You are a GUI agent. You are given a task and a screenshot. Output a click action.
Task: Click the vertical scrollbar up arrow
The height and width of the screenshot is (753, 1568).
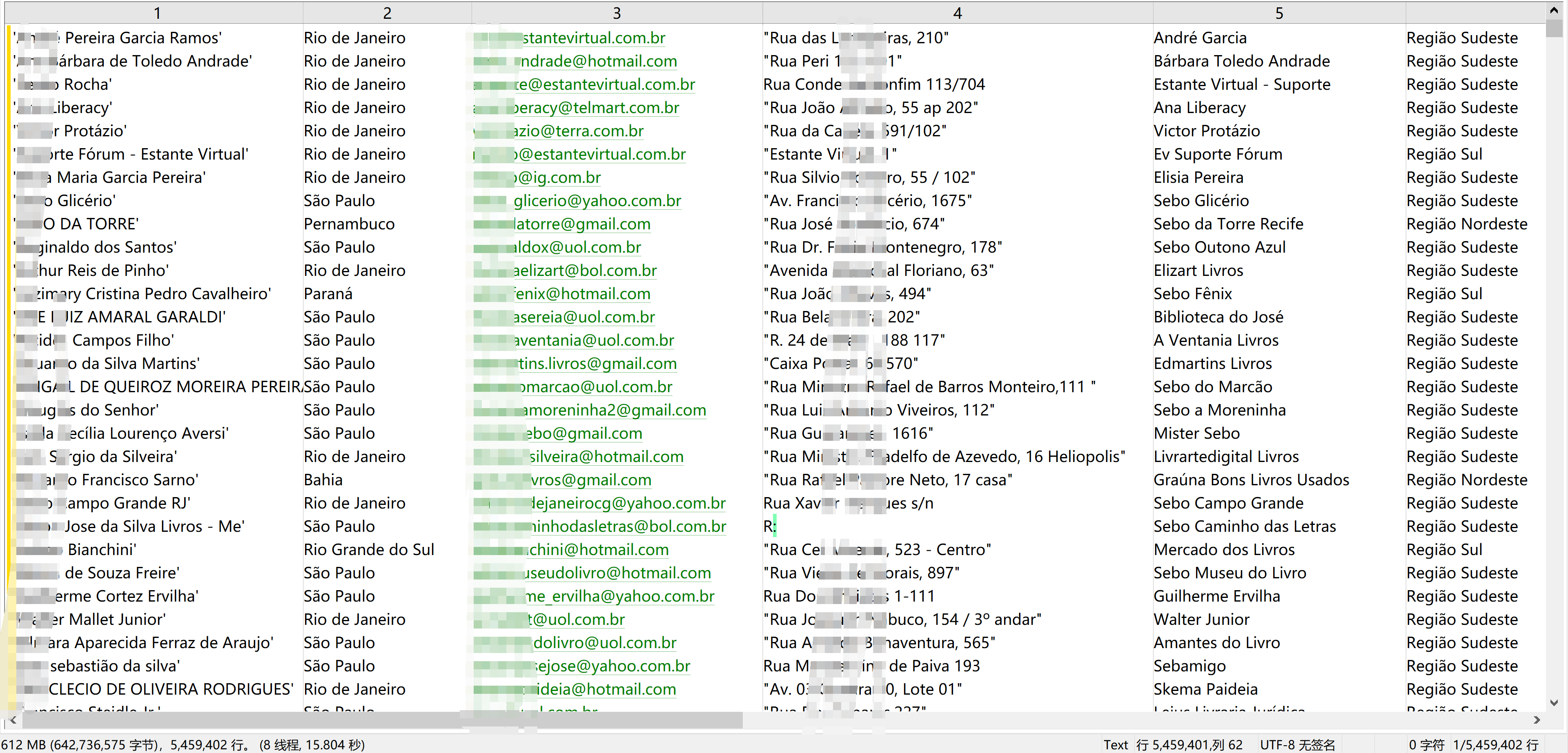pyautogui.click(x=1554, y=10)
